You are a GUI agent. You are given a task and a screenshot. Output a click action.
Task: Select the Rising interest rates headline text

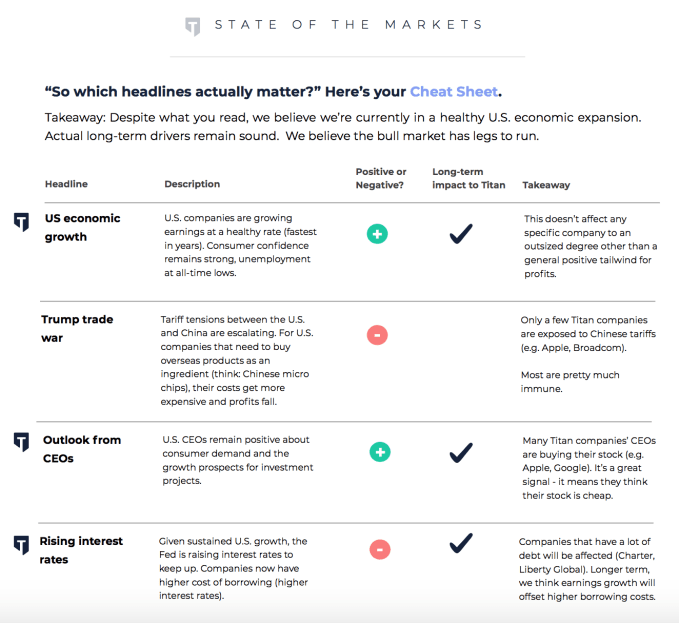tap(81, 550)
